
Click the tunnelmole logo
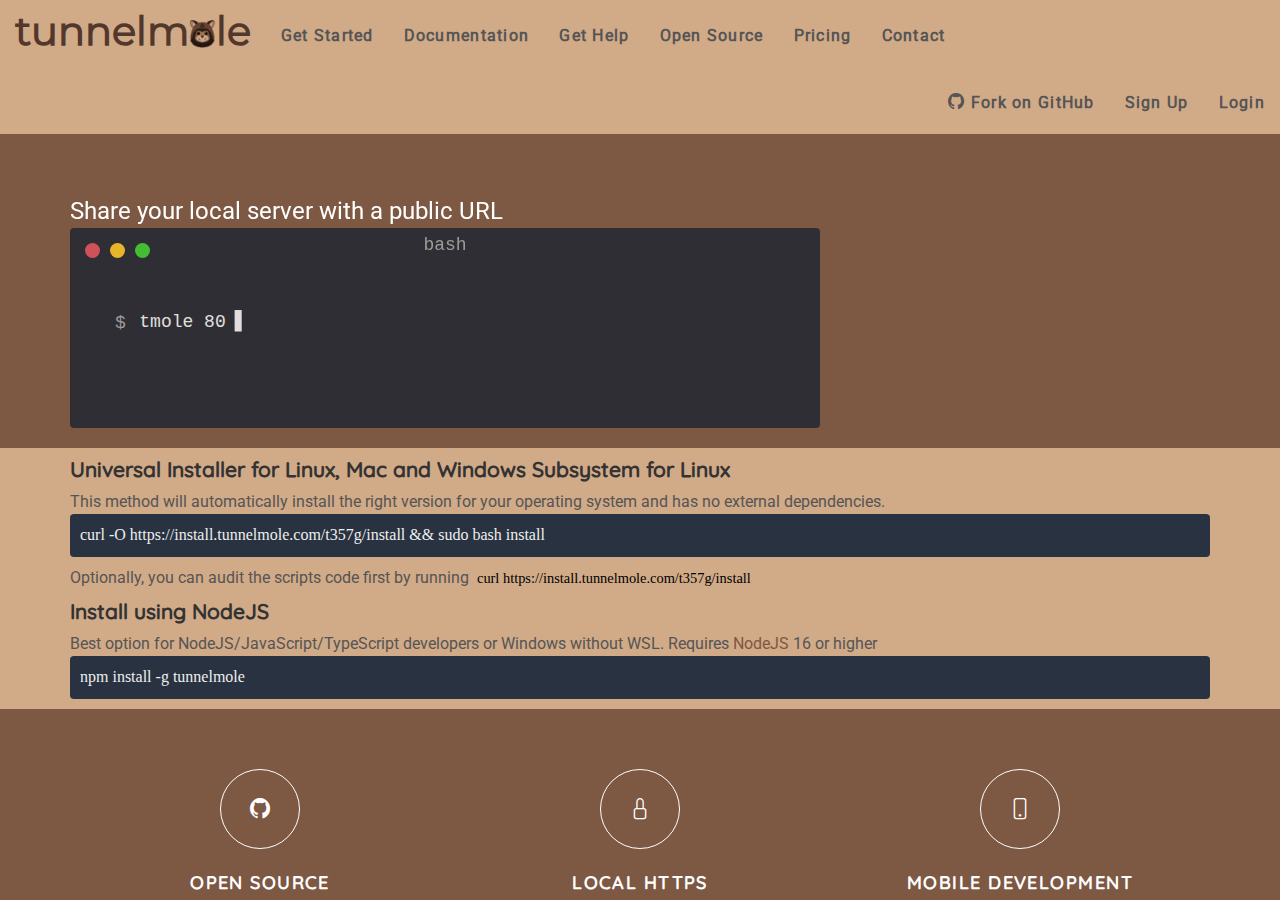click(x=132, y=33)
